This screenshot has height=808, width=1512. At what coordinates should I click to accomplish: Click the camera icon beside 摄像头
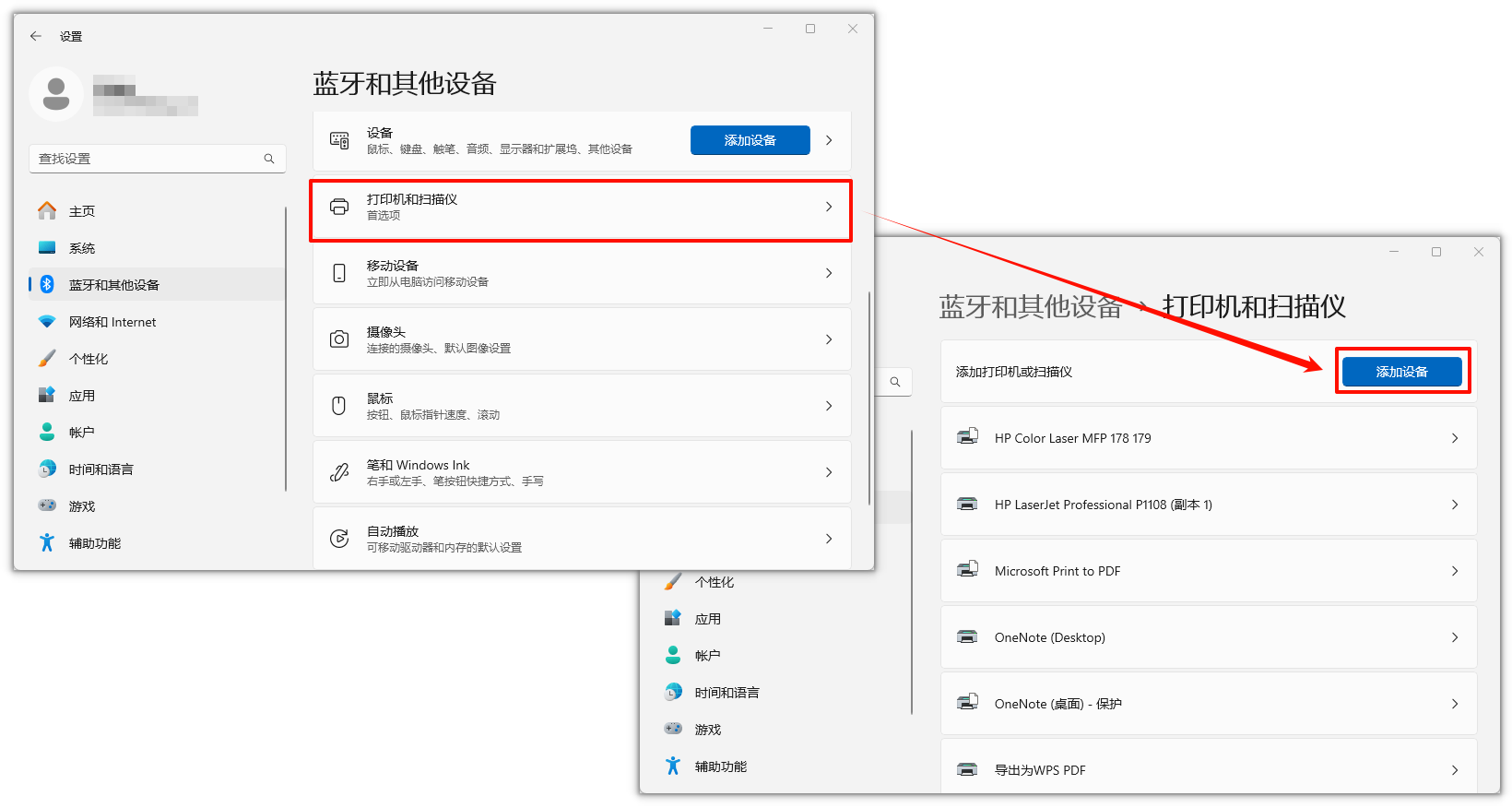pyautogui.click(x=339, y=339)
